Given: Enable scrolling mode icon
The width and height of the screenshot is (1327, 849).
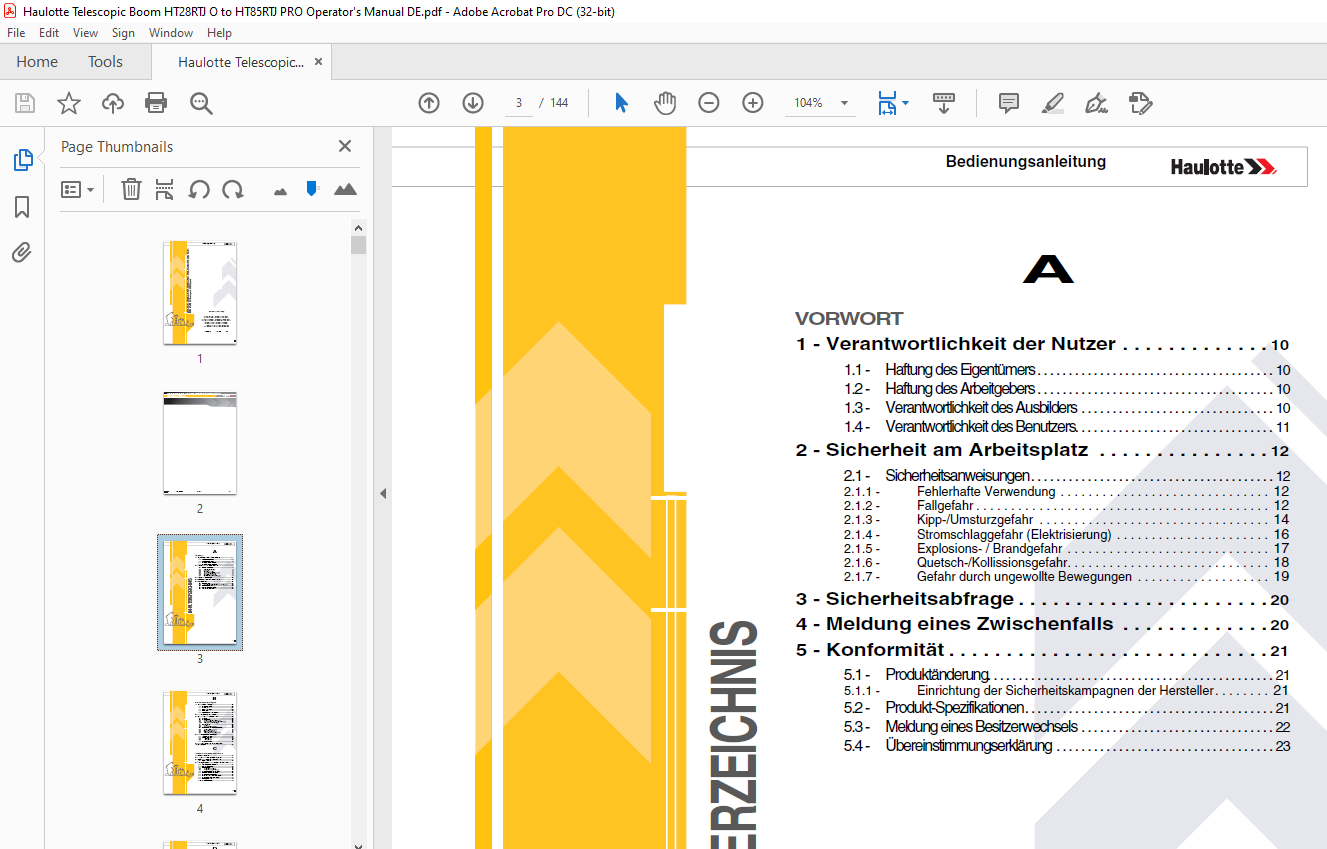Looking at the screenshot, I should (944, 103).
